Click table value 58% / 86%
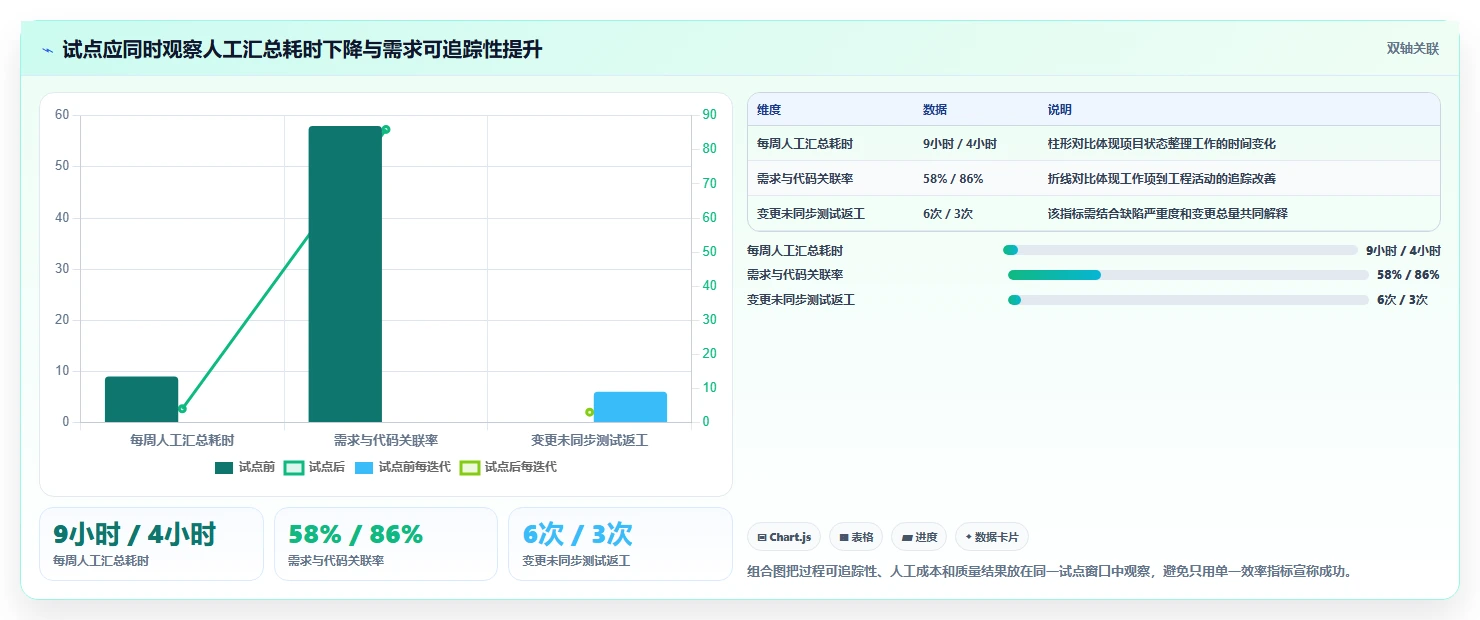The height and width of the screenshot is (620, 1480). coord(953,179)
